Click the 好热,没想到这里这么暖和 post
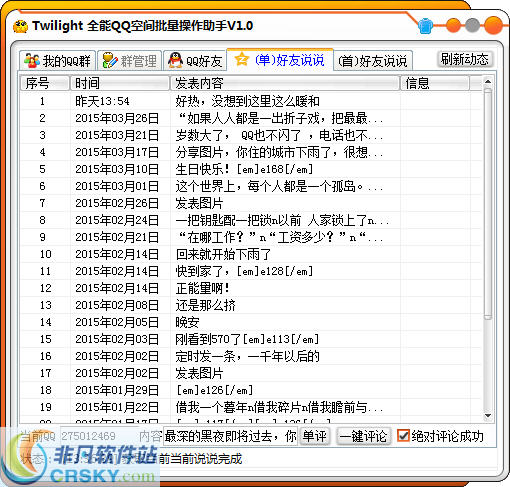 click(247, 101)
